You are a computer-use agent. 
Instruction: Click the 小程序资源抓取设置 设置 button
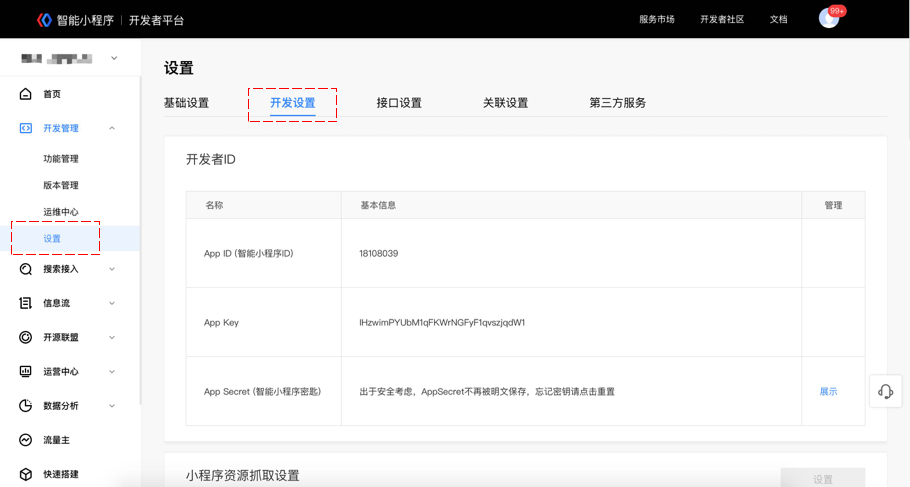point(822,478)
